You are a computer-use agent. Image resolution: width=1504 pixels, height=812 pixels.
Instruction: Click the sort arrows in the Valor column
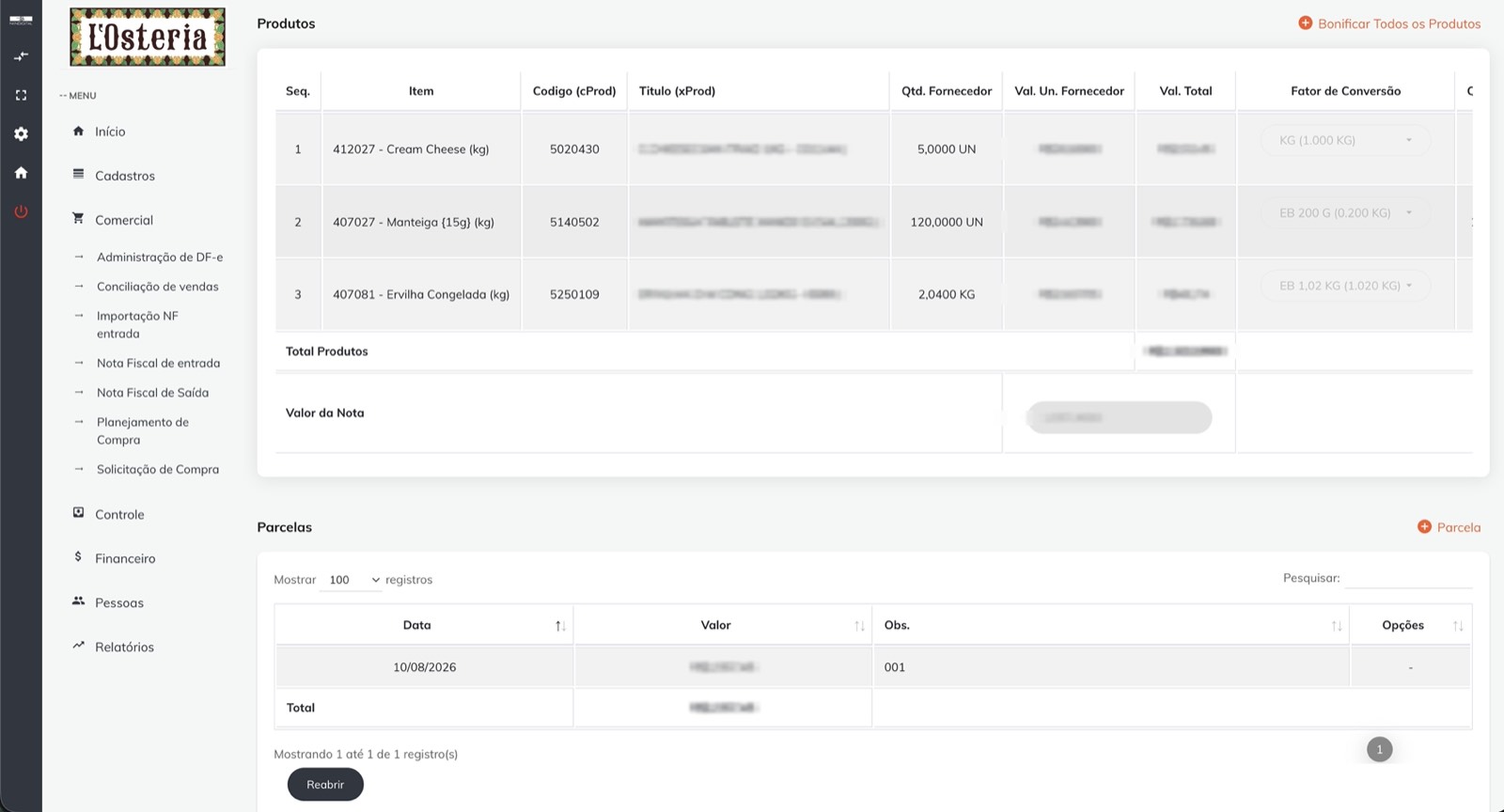tap(859, 626)
